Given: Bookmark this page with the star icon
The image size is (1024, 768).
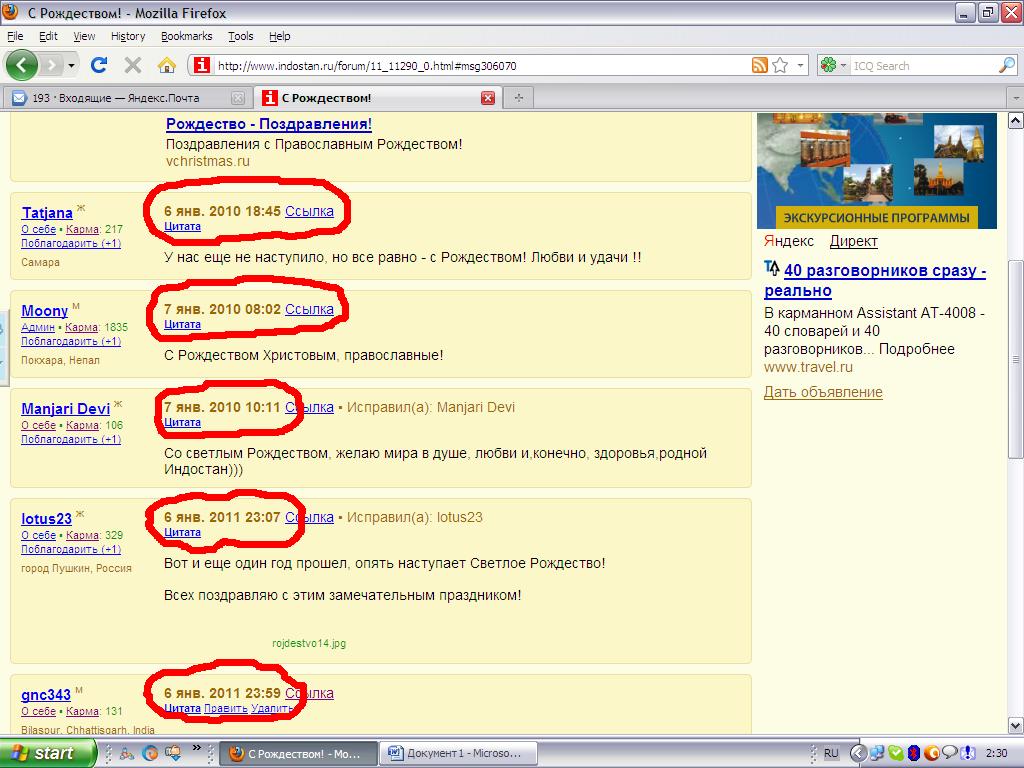Looking at the screenshot, I should click(780, 65).
